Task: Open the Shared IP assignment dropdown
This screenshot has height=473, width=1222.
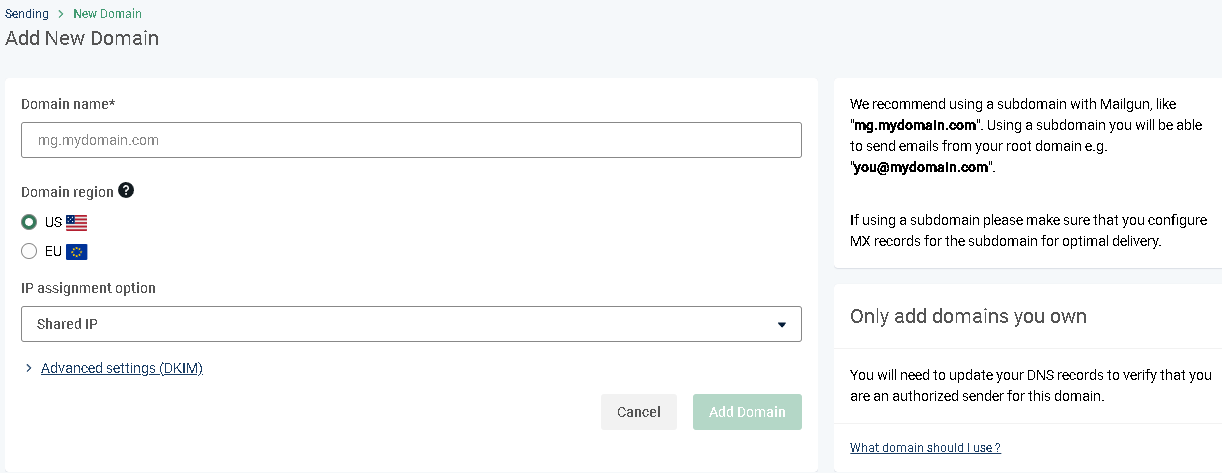Action: point(411,324)
